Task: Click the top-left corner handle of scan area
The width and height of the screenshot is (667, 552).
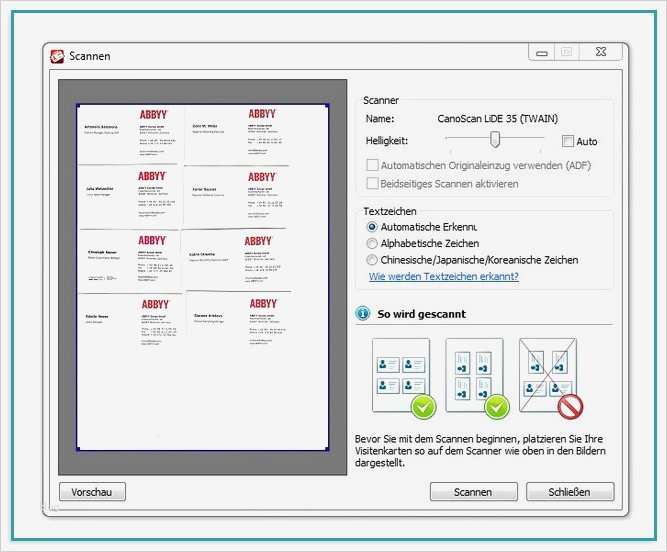Action: click(78, 105)
